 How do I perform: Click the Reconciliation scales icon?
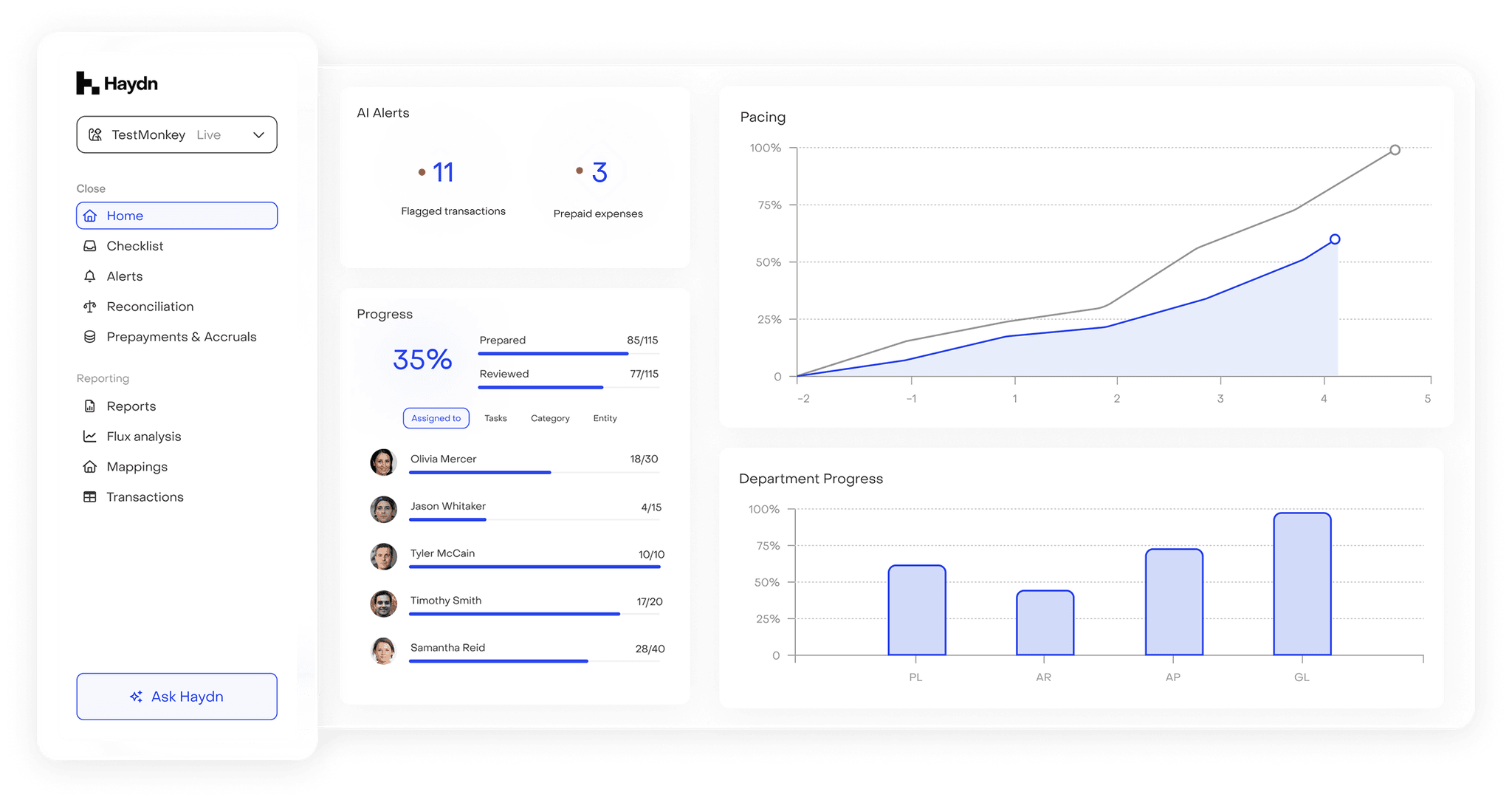pyautogui.click(x=90, y=307)
